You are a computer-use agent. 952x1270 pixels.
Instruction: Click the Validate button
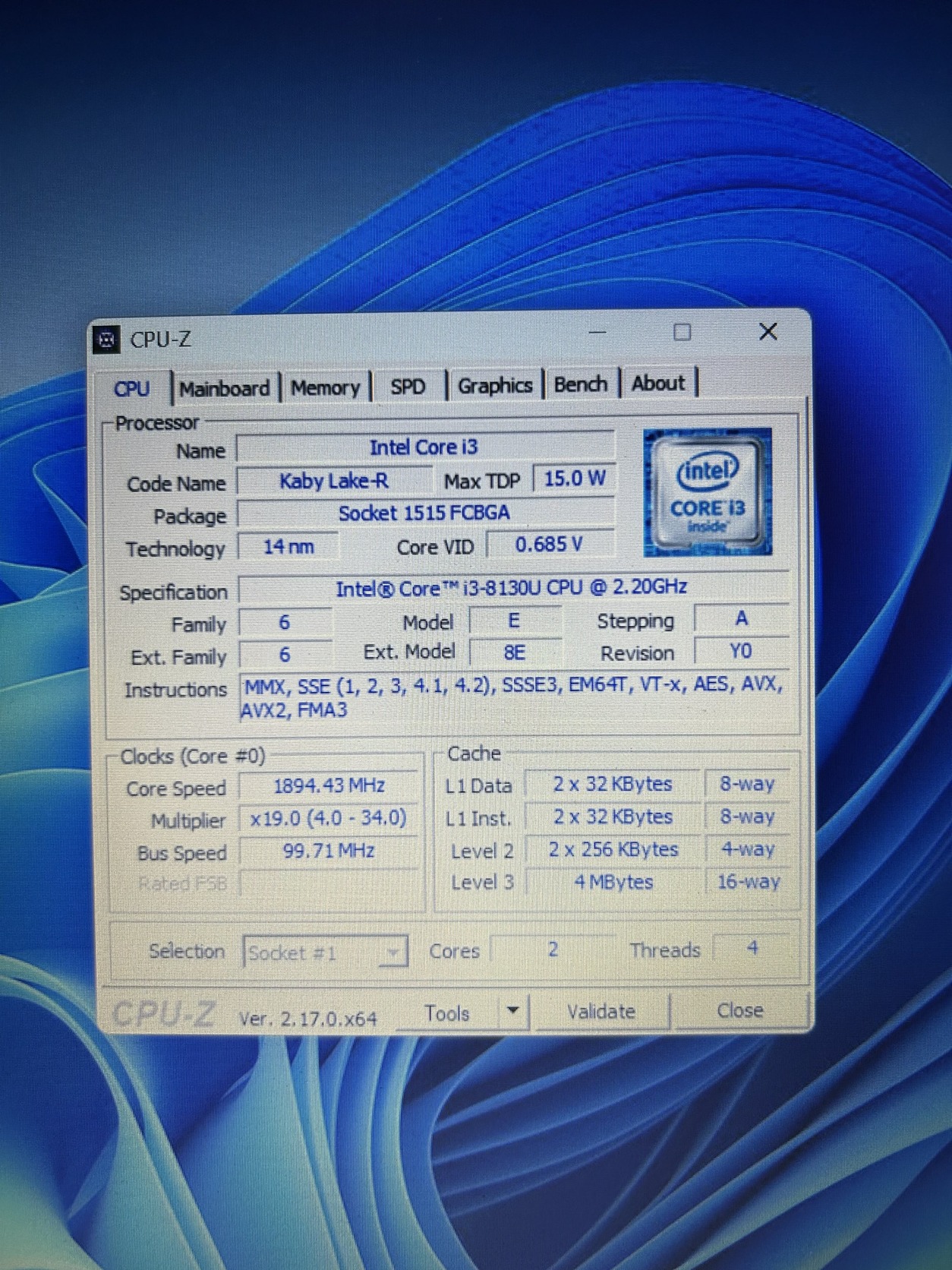pos(601,1012)
